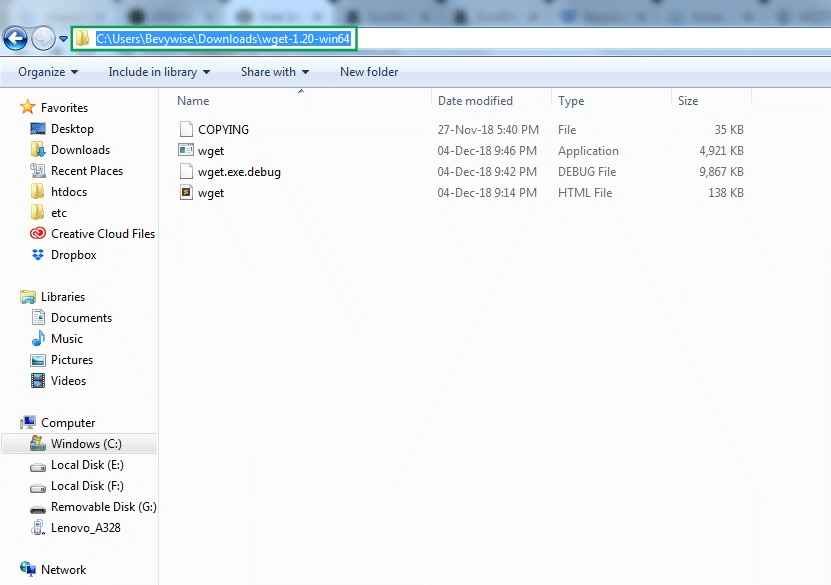The width and height of the screenshot is (831, 585).
Task: Sort by Type column header
Action: click(x=571, y=101)
